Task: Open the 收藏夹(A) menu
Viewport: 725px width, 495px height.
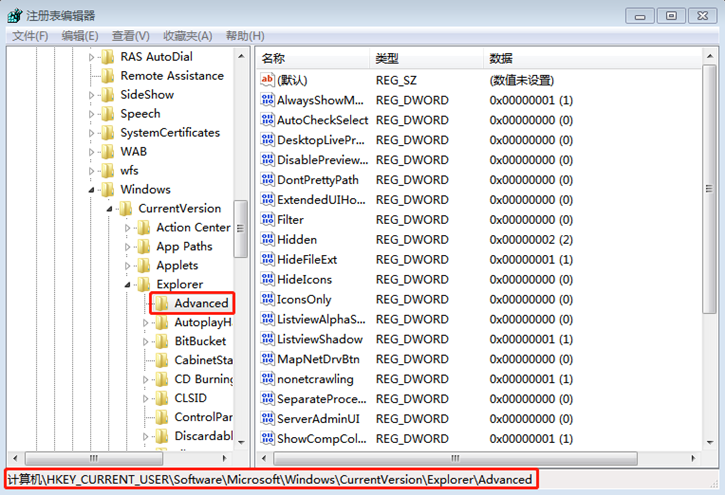Action: pyautogui.click(x=187, y=36)
